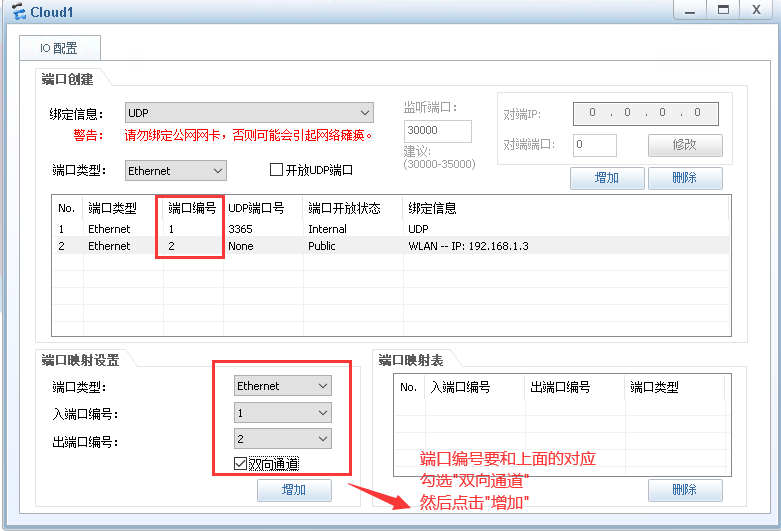This screenshot has height=531, width=781.
Task: Enable the 开放UDP端口 checkbox
Action: coord(277,171)
